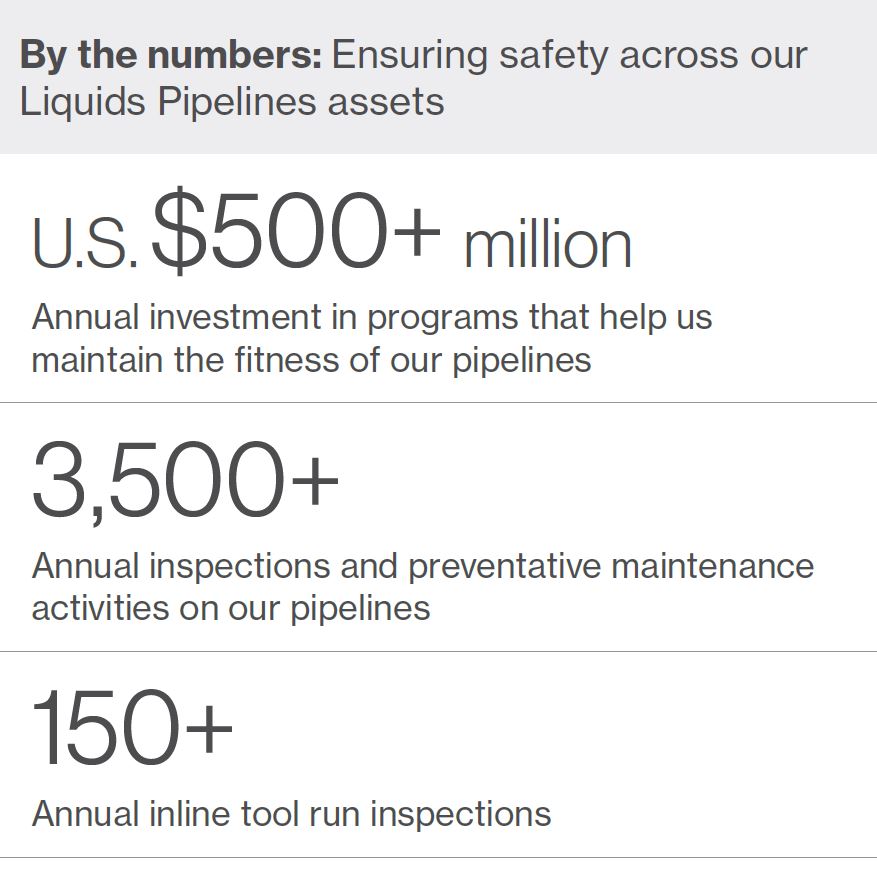The height and width of the screenshot is (871, 877).
Task: Click the divider line below the $500+ section
Action: point(438,402)
